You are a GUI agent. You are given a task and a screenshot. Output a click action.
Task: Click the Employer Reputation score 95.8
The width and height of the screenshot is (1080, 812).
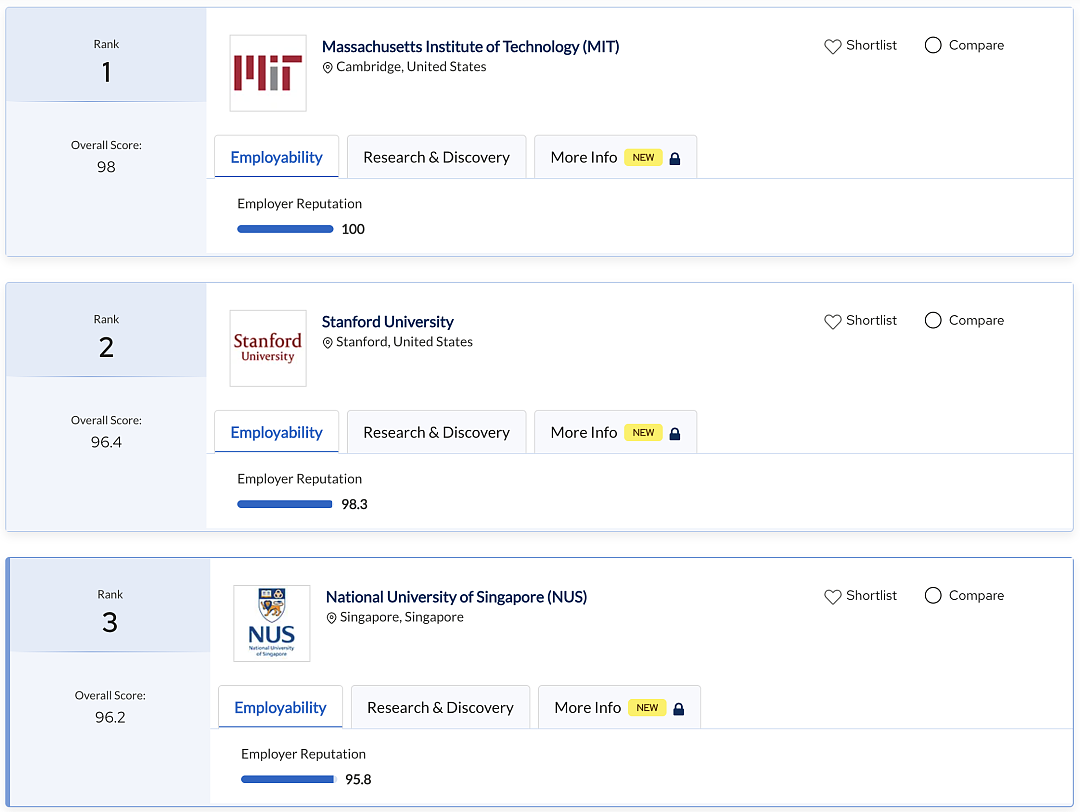[x=358, y=780]
